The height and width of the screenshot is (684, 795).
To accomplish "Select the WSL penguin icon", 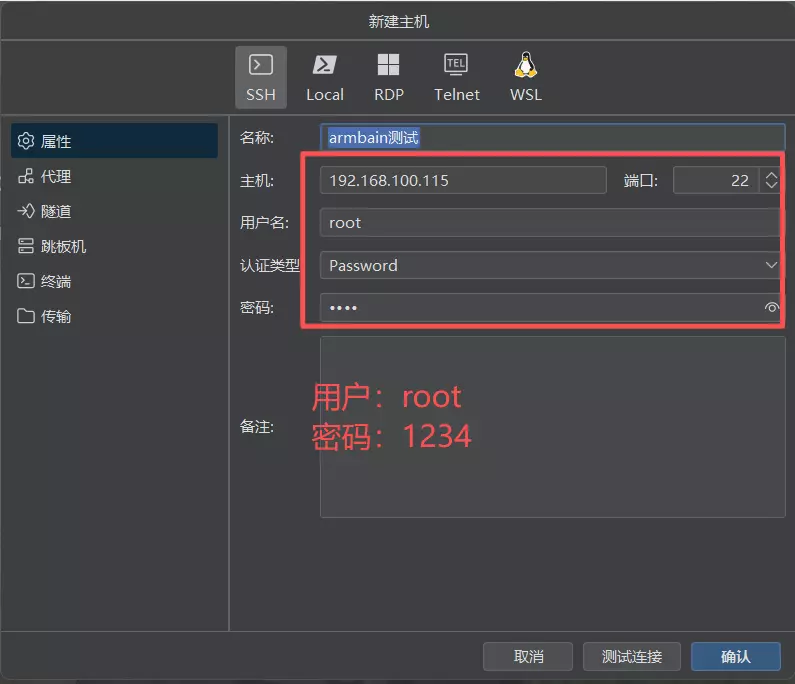I will [x=526, y=77].
